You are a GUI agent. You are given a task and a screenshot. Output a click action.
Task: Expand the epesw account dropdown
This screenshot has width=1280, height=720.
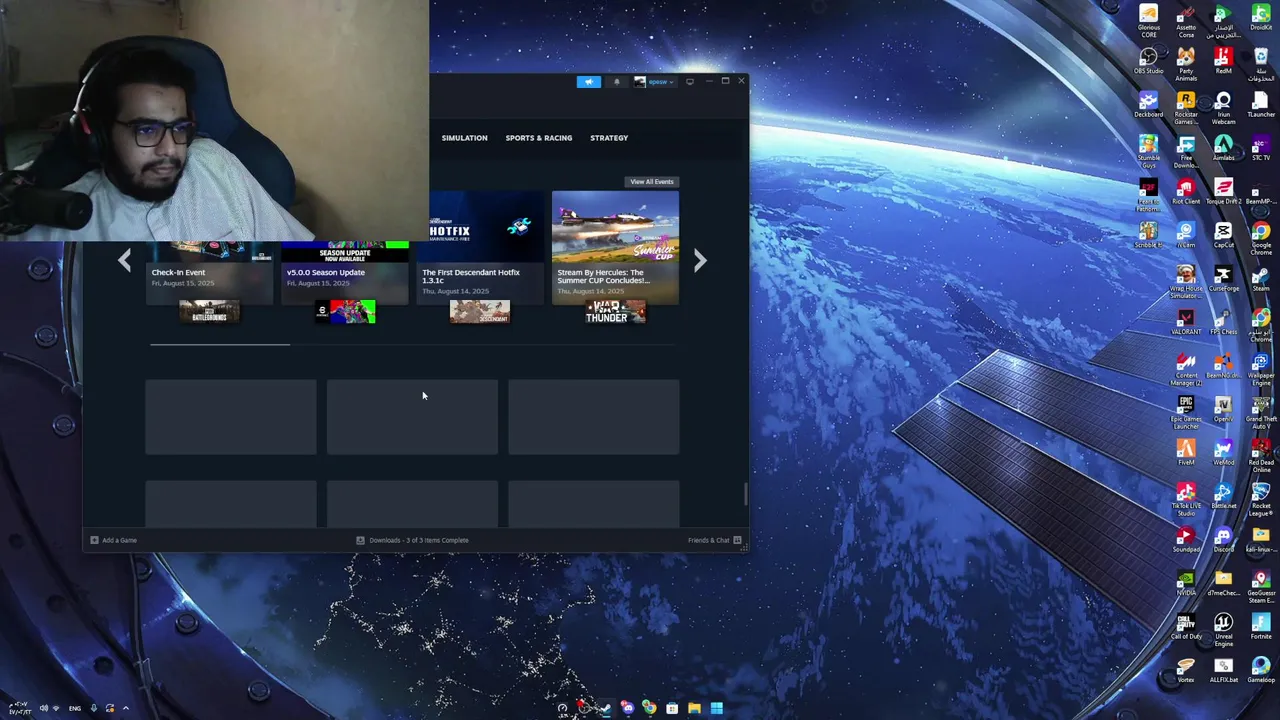(x=654, y=82)
